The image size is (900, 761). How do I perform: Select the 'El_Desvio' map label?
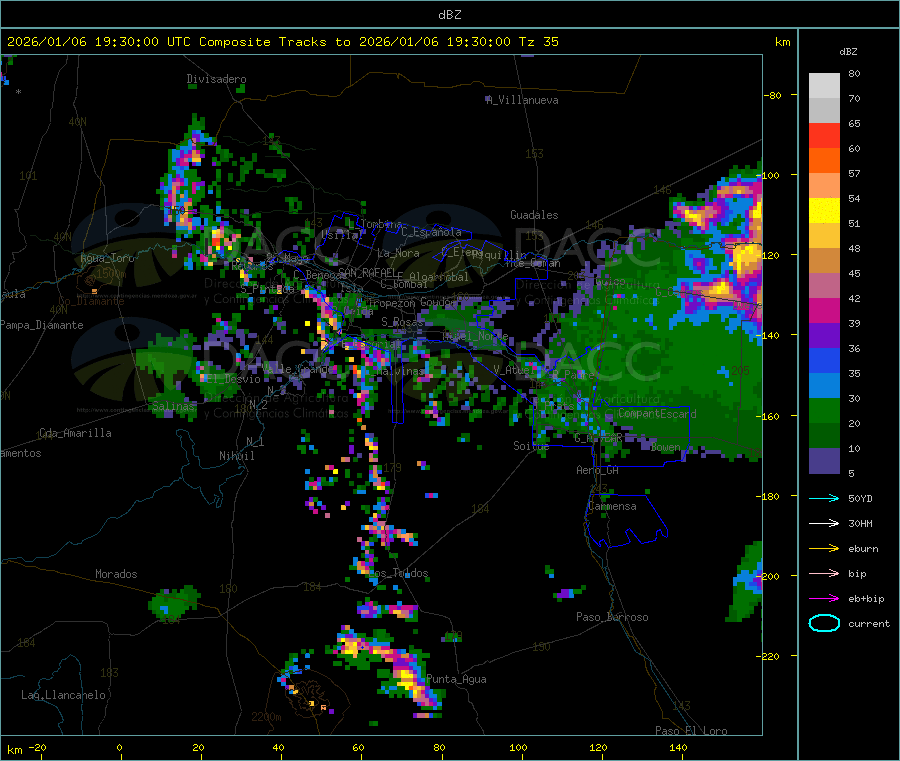pyautogui.click(x=234, y=379)
